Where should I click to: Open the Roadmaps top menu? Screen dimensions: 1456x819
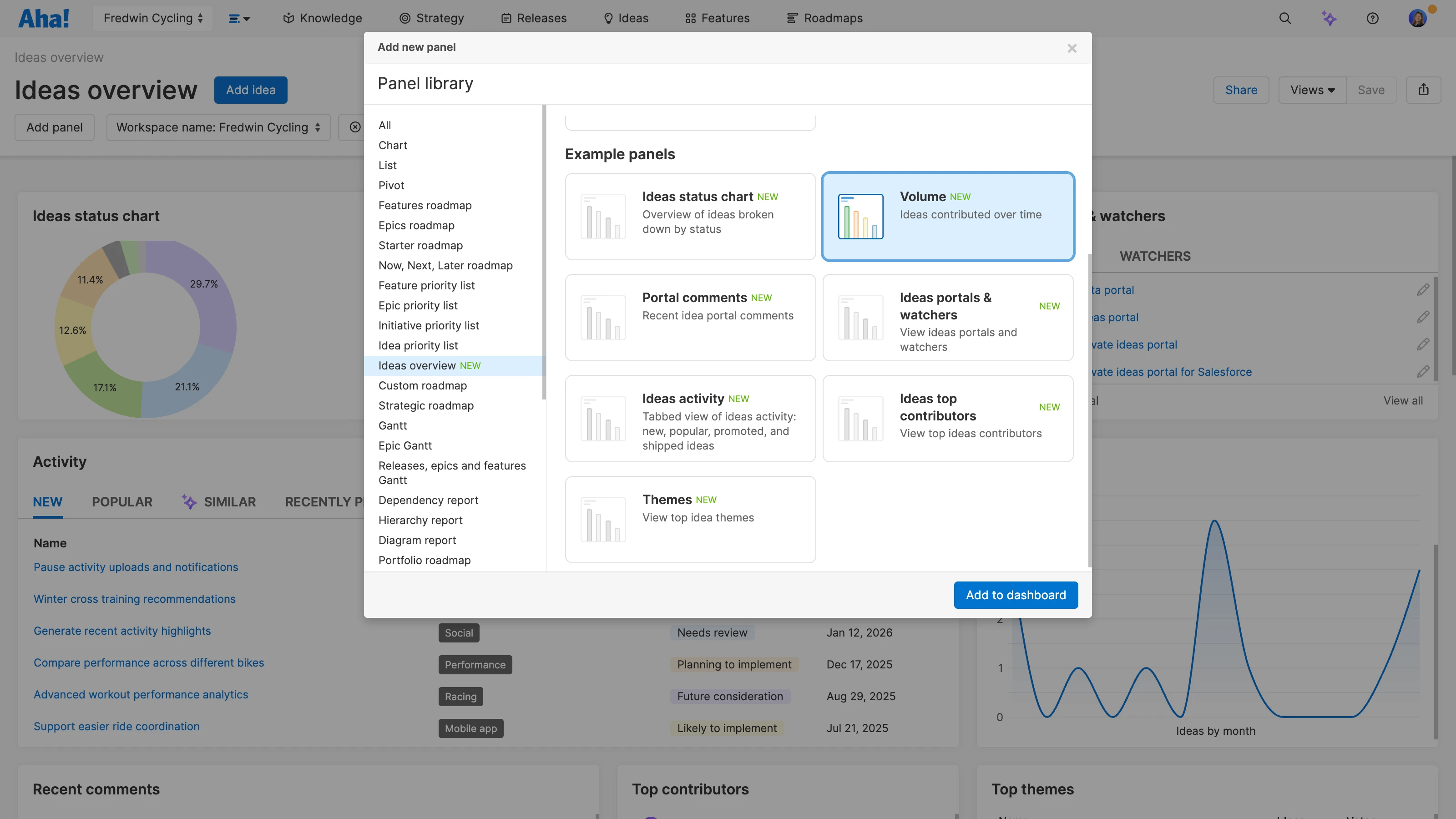click(x=824, y=18)
